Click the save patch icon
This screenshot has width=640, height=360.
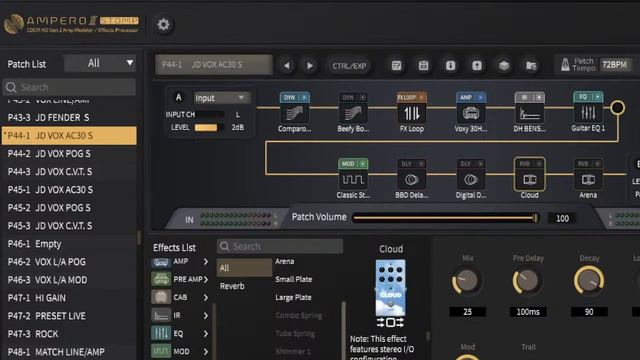click(x=423, y=65)
